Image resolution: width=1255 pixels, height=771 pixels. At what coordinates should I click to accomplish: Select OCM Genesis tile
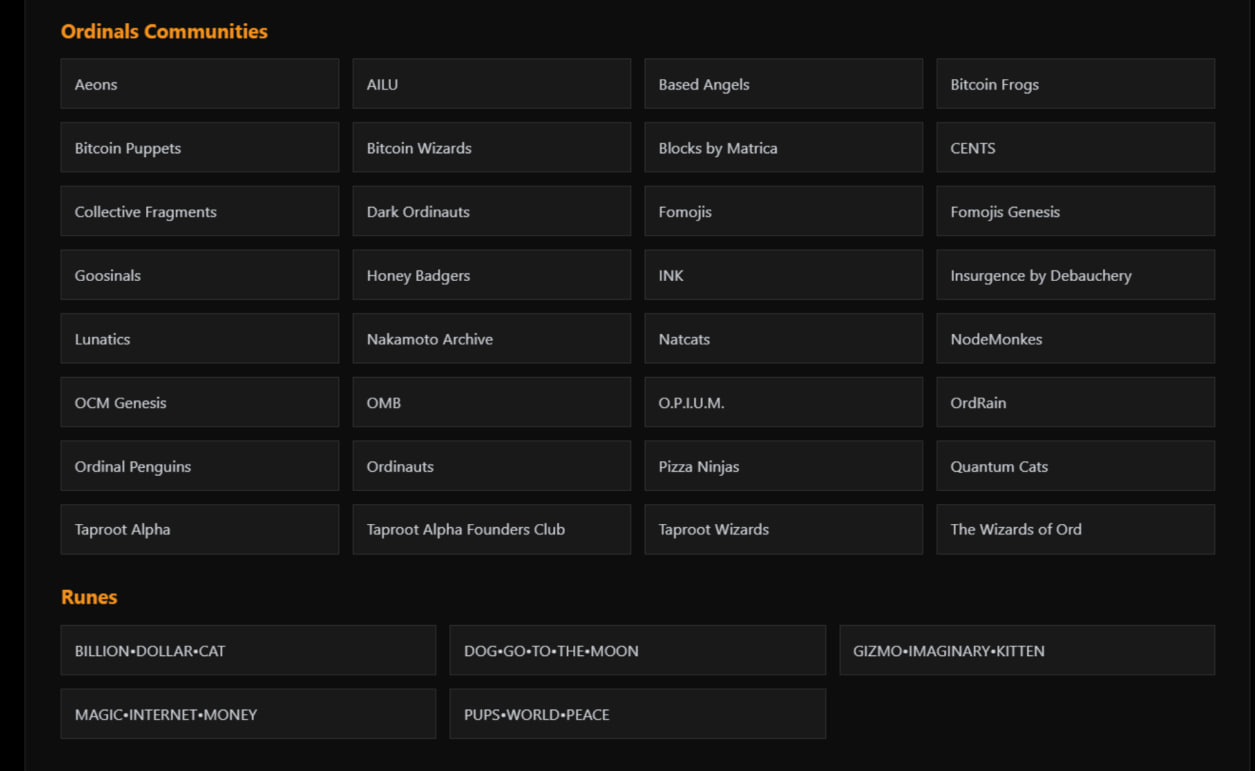point(200,402)
